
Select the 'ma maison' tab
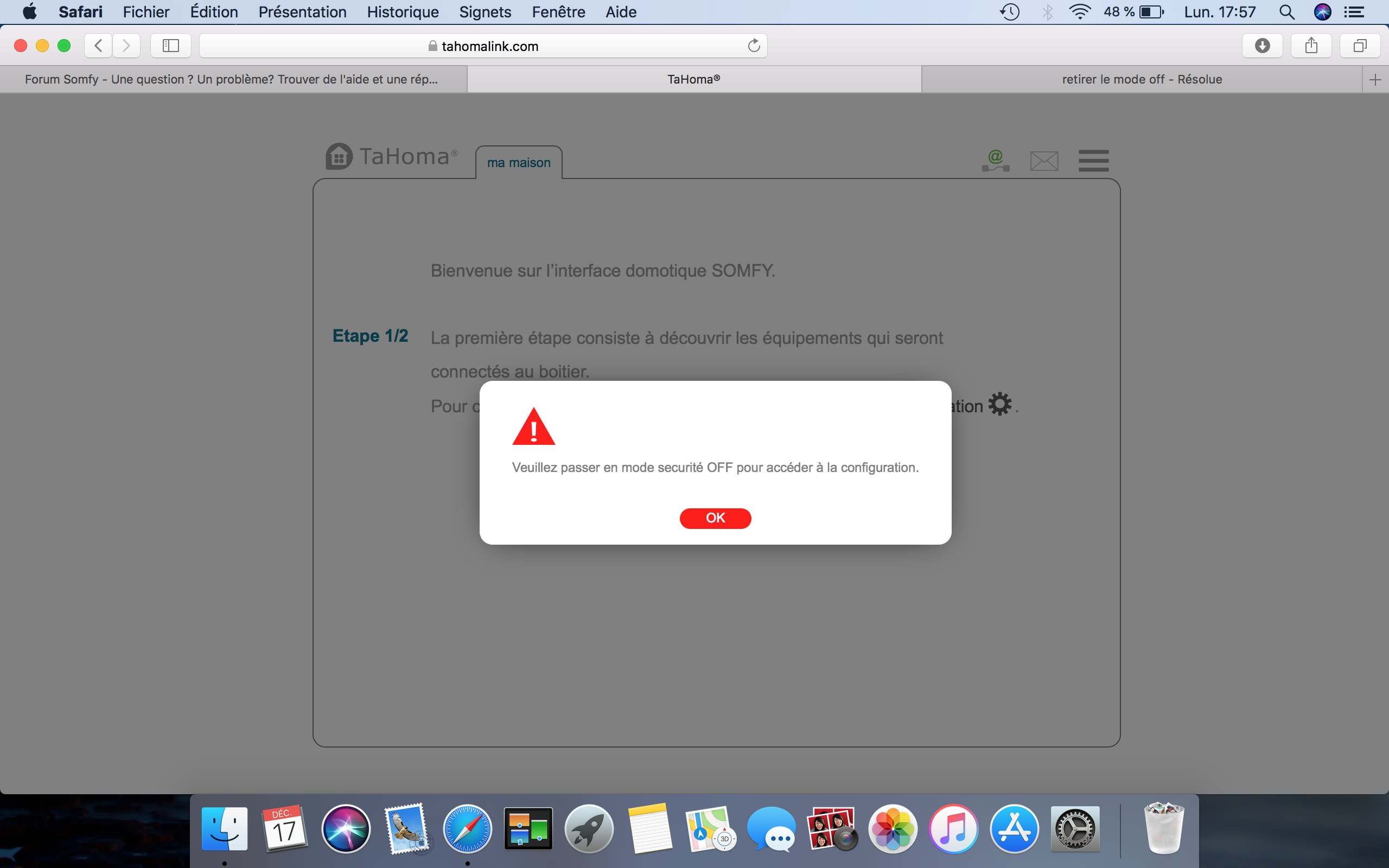pos(519,162)
